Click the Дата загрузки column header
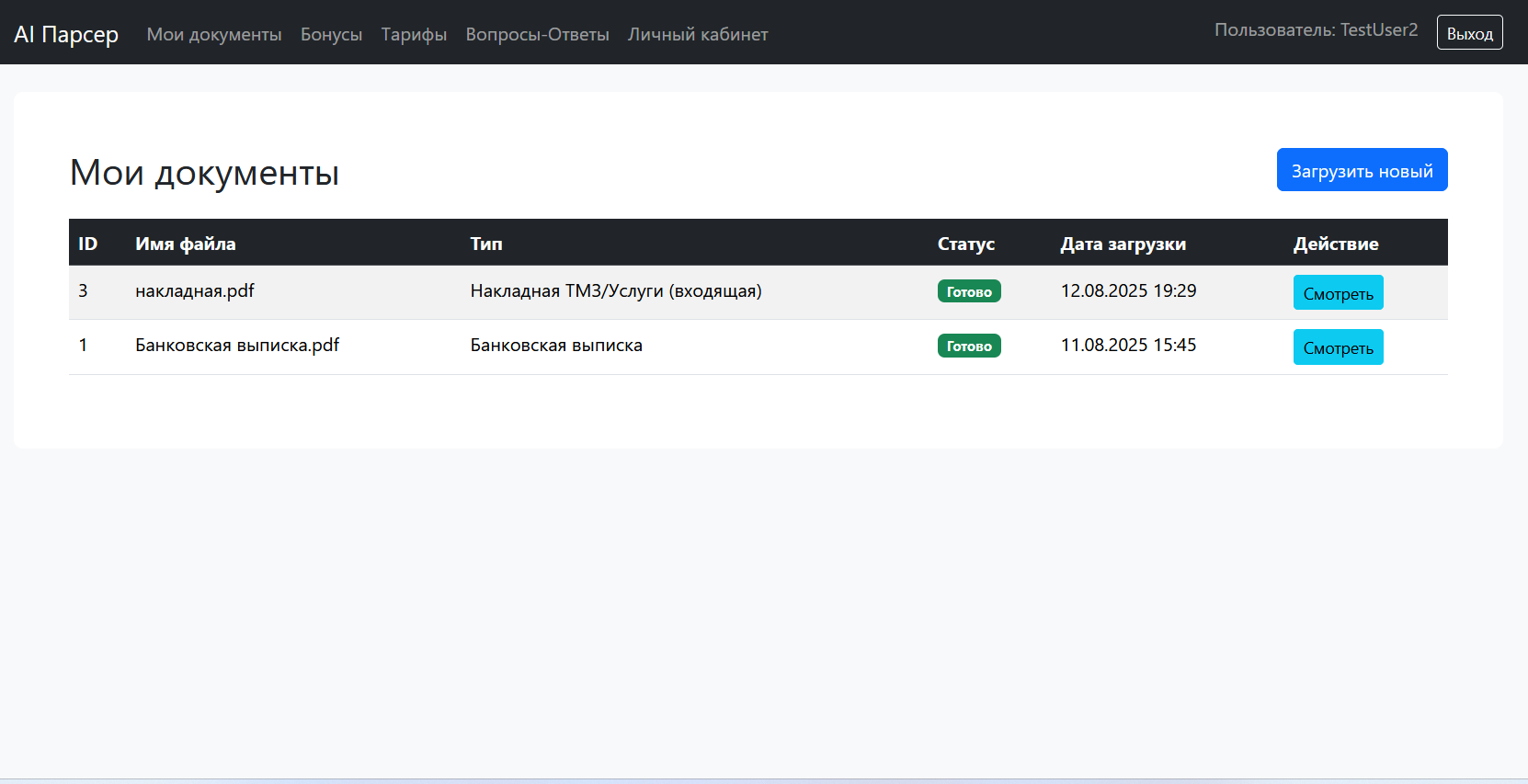 [x=1123, y=244]
